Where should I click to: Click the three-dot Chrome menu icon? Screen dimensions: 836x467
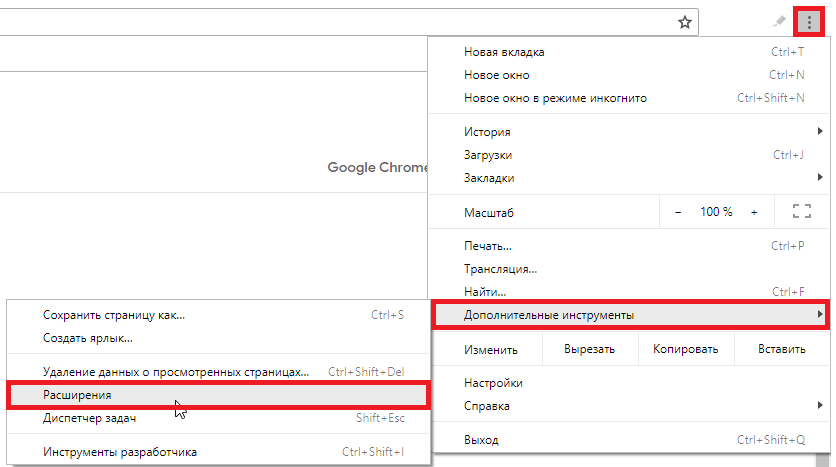point(810,22)
